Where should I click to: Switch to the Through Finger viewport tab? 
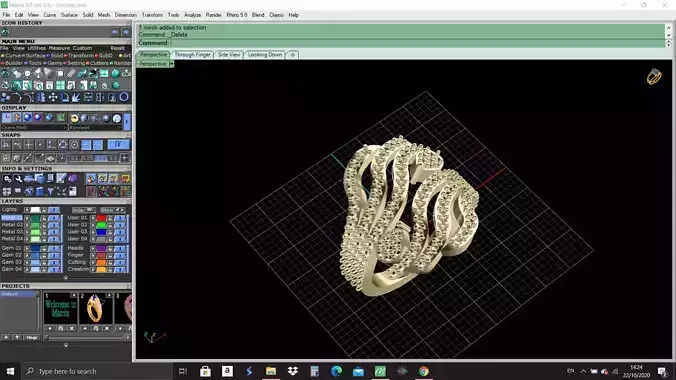tap(192, 55)
